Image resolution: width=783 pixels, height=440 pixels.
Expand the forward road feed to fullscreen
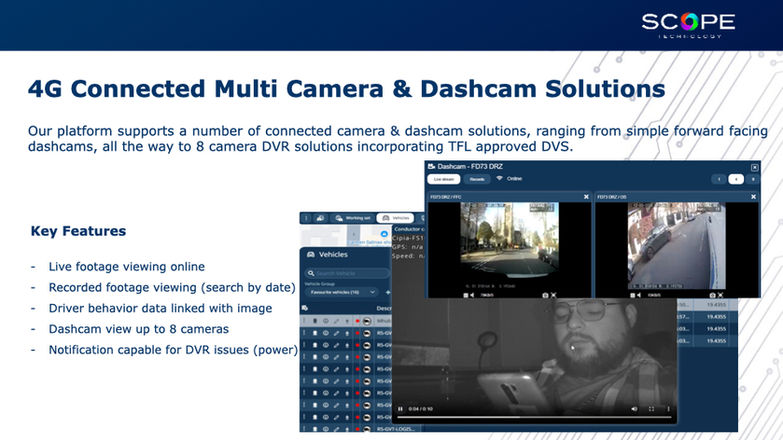coord(553,295)
